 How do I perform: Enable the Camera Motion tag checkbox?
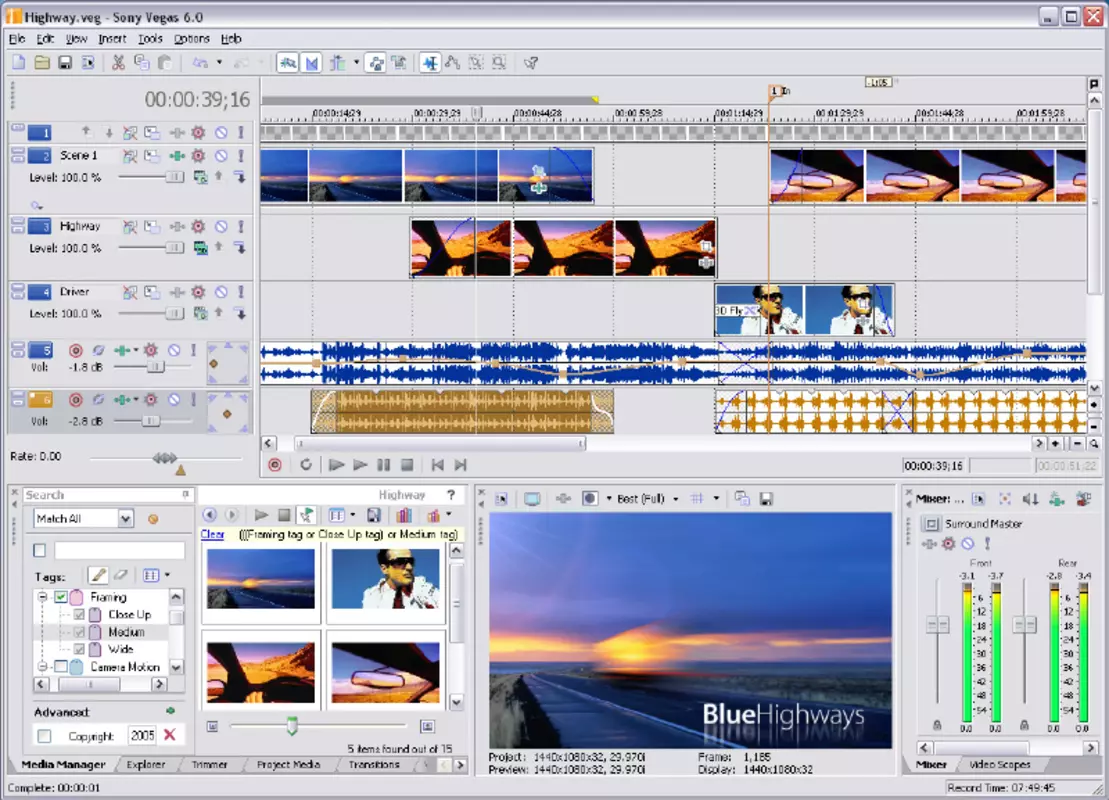[61, 666]
